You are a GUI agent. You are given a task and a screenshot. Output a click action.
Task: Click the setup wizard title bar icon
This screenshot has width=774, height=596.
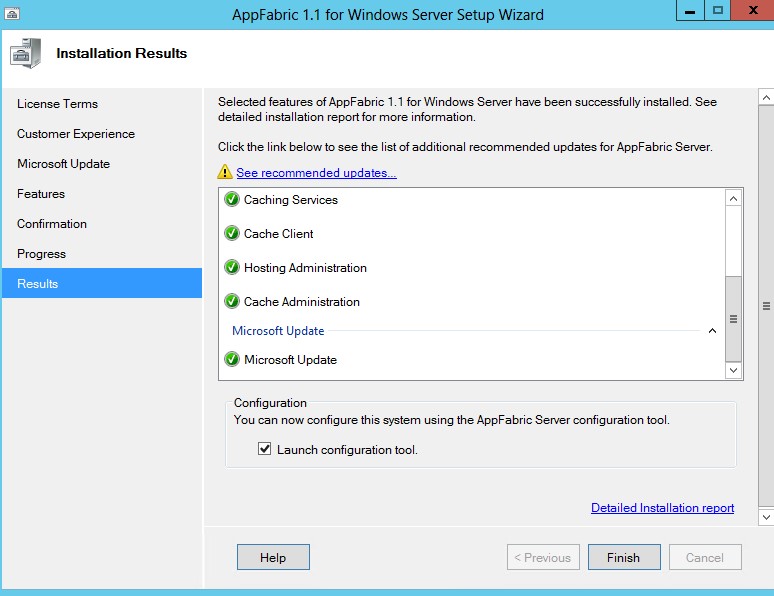tap(12, 14)
